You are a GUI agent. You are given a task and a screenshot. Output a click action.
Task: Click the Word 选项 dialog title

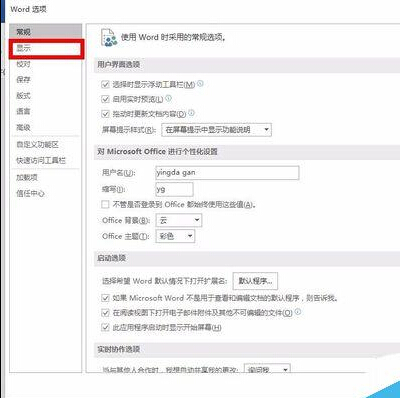coord(28,9)
